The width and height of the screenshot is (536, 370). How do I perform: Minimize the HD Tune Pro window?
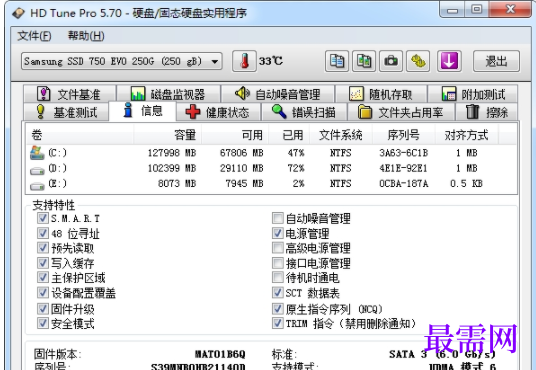click(452, 9)
